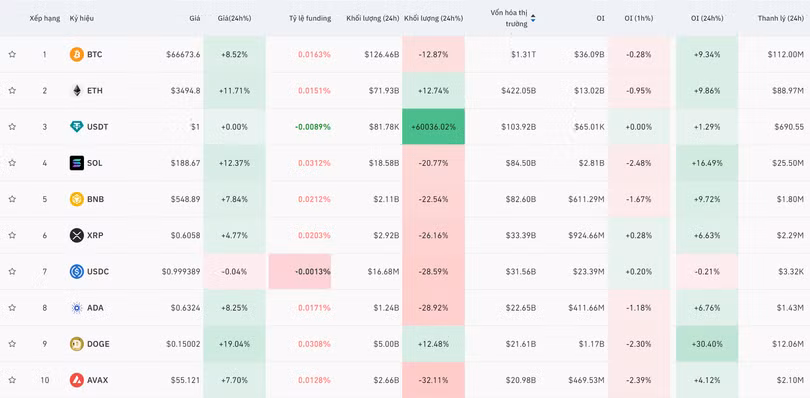Click USDC price $0.999389
Viewport: 810px width, 398px height.
[x=181, y=271]
